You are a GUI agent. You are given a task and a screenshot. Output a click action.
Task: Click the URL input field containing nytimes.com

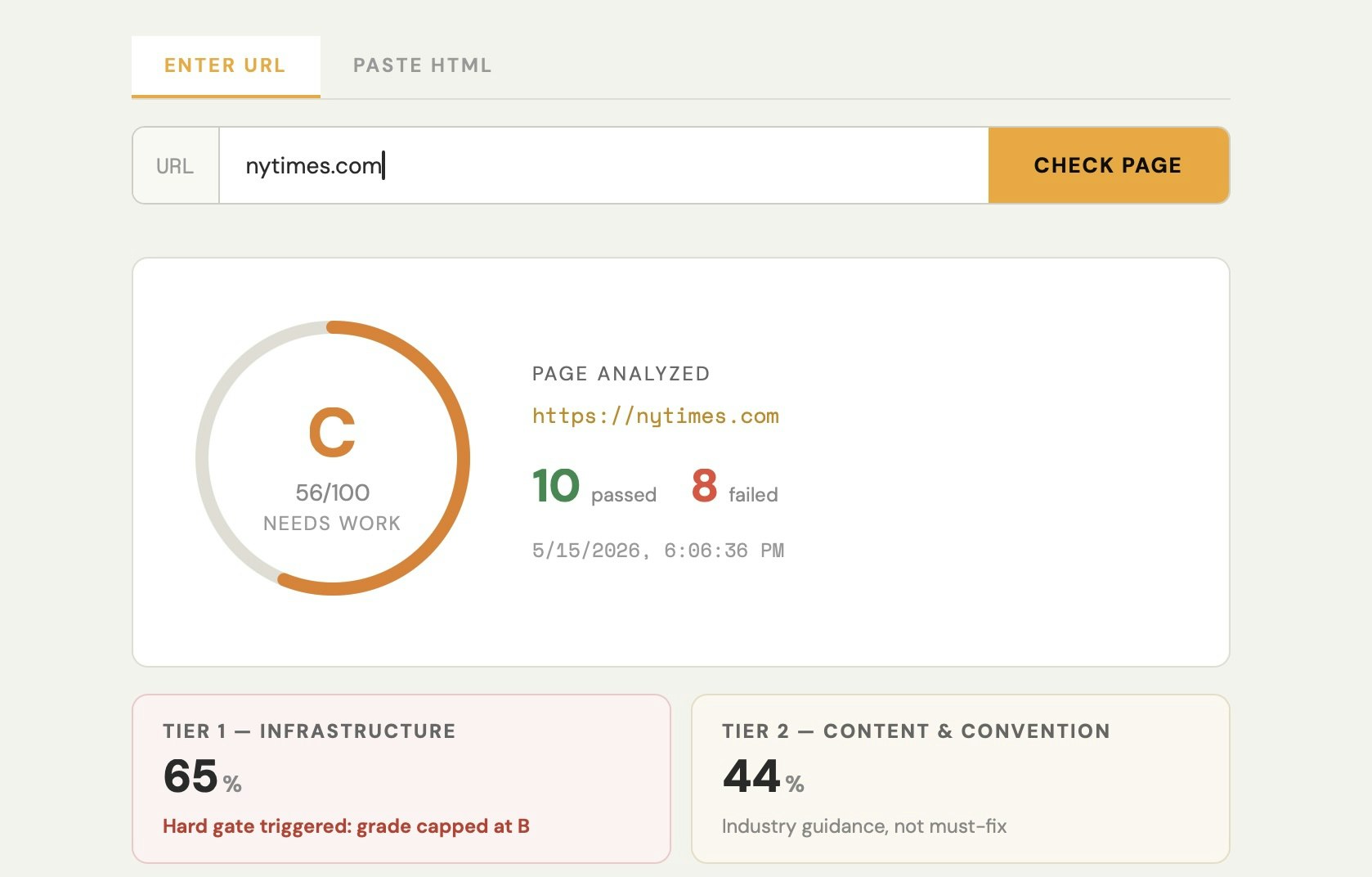[603, 165]
